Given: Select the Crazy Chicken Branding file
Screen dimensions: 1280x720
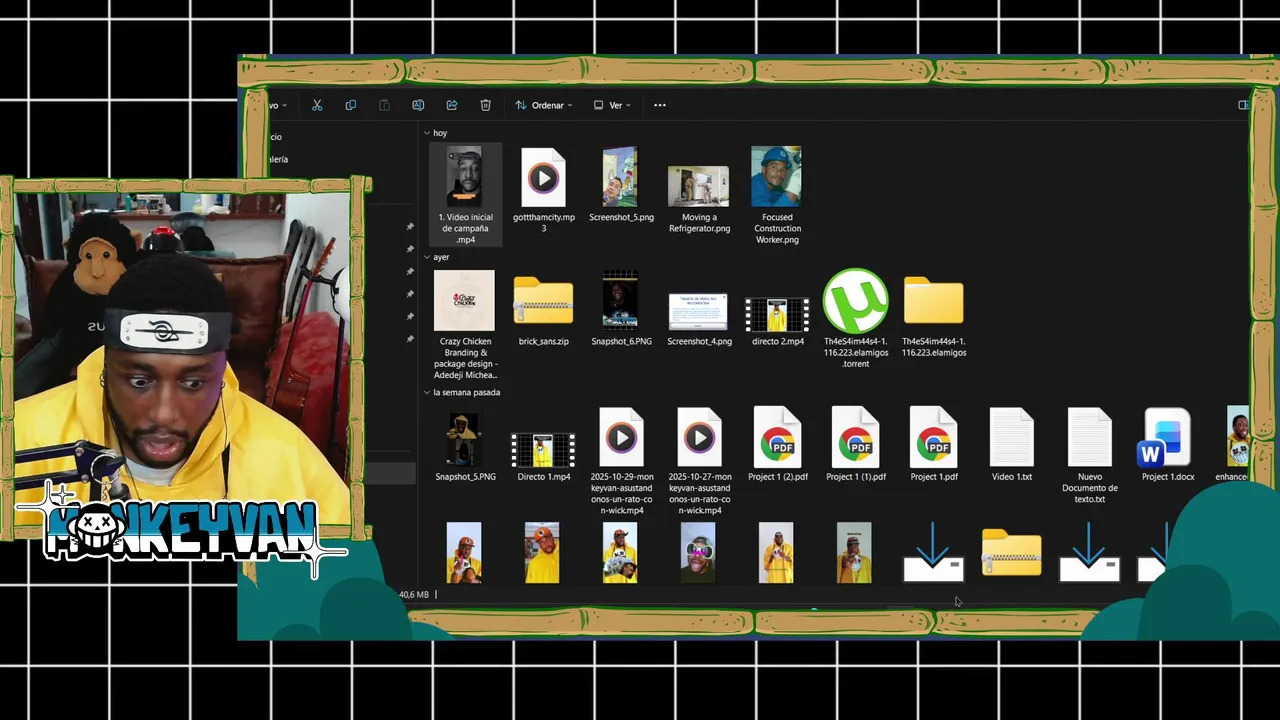Looking at the screenshot, I should (x=465, y=325).
